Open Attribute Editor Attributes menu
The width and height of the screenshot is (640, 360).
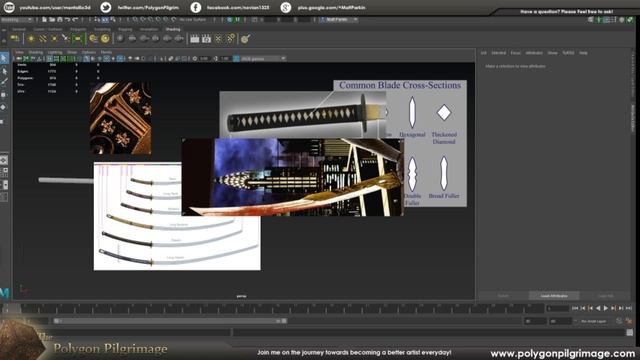coord(534,53)
